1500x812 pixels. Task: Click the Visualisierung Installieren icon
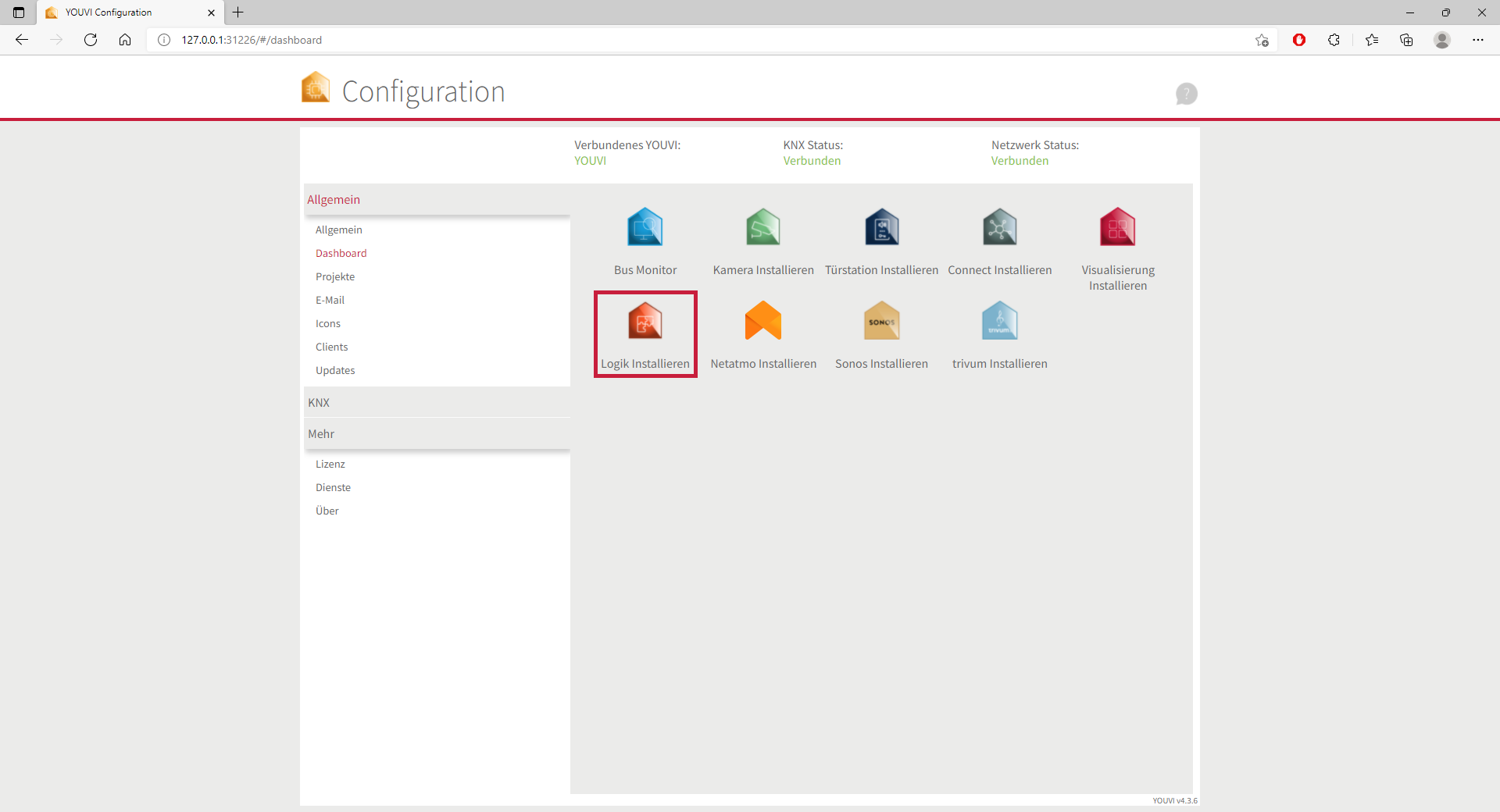(1118, 227)
